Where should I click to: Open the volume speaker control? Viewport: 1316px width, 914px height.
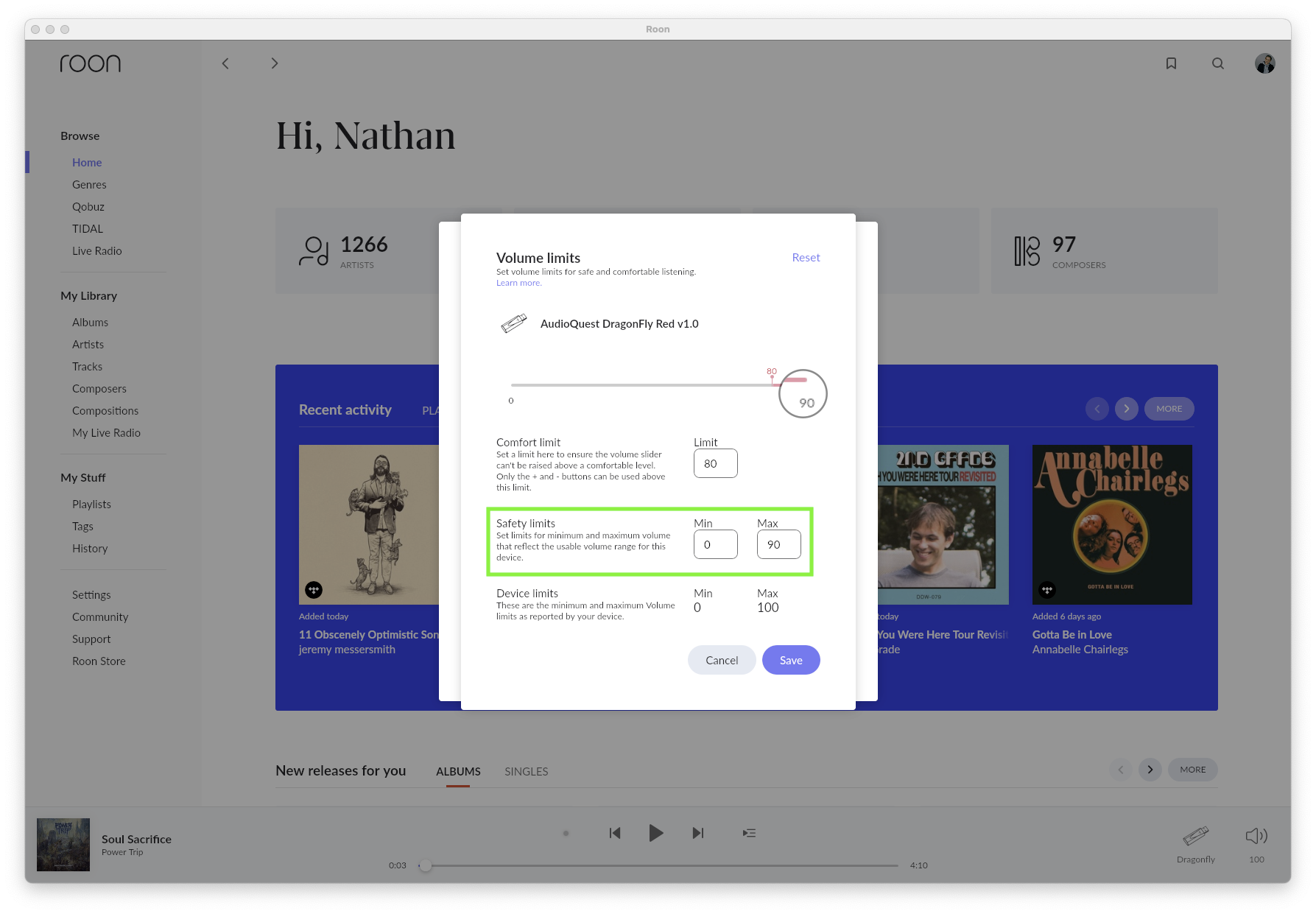click(x=1256, y=836)
